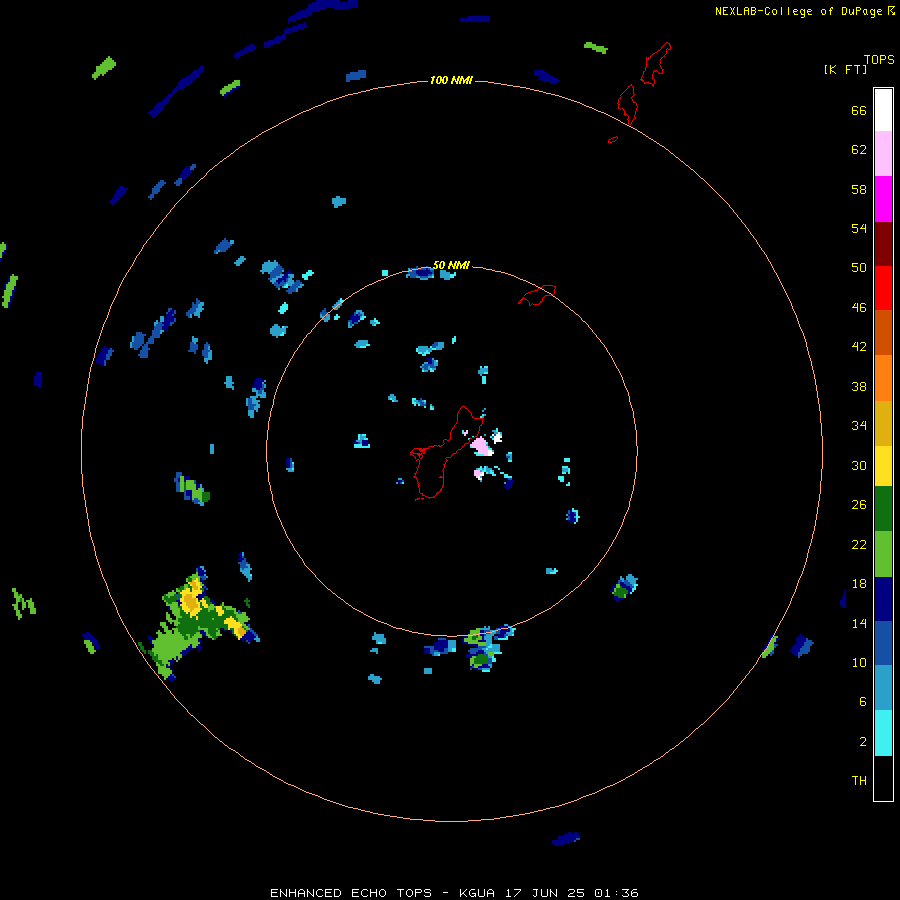This screenshot has height=900, width=900.
Task: Click the light pink legend swatch
Action: point(883,154)
